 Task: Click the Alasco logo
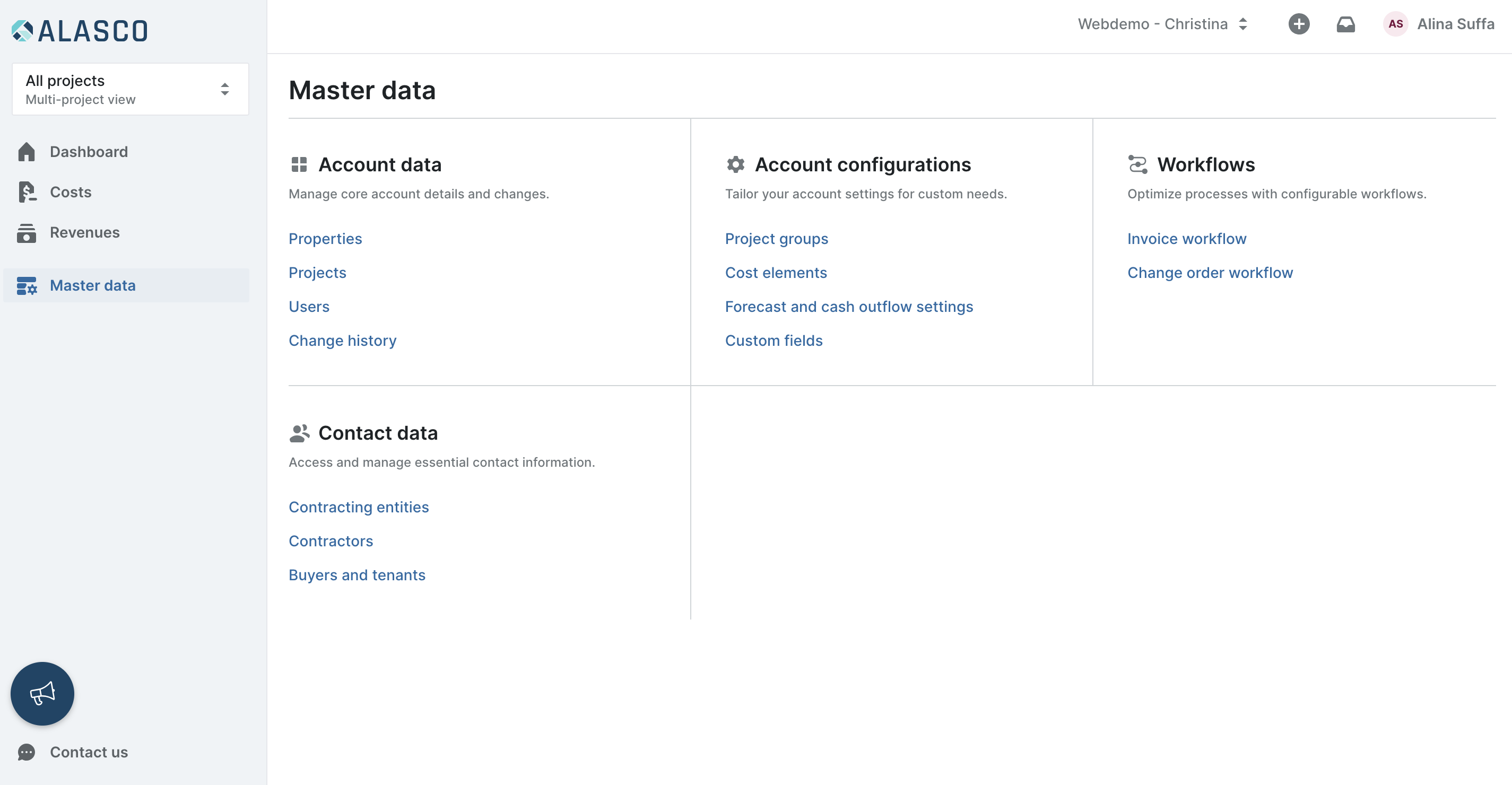pos(80,31)
